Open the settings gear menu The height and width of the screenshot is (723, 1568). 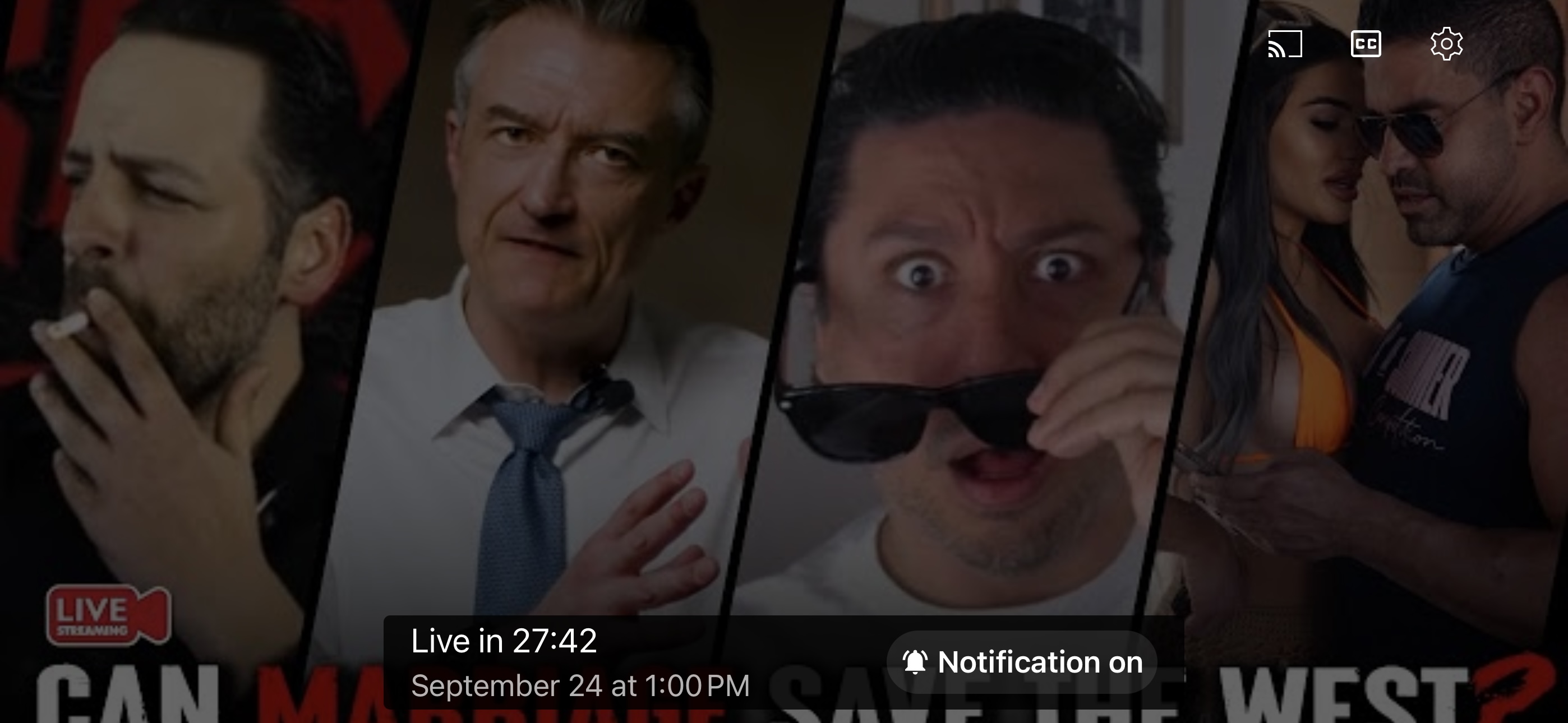tap(1446, 44)
